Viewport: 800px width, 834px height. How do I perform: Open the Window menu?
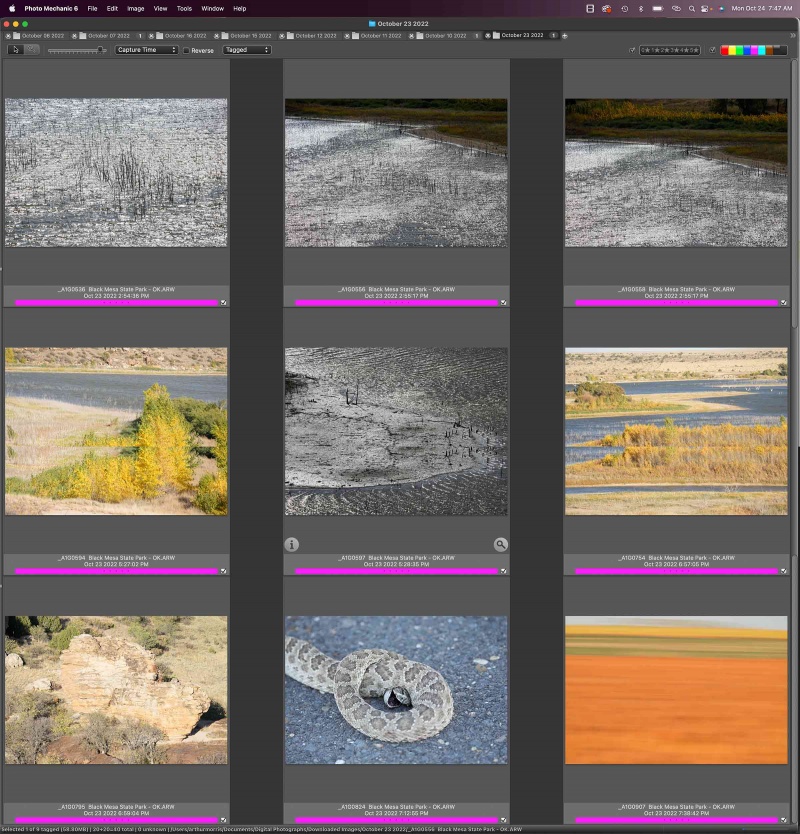click(212, 9)
